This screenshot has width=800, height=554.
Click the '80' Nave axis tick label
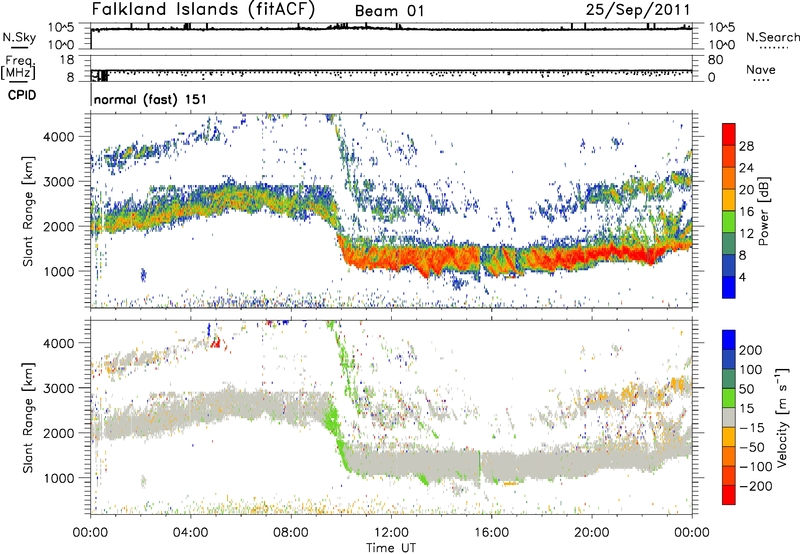[x=715, y=60]
